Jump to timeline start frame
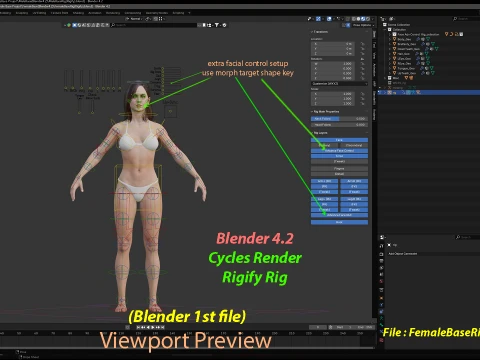The width and height of the screenshot is (480, 360). pyautogui.click(x=138, y=327)
